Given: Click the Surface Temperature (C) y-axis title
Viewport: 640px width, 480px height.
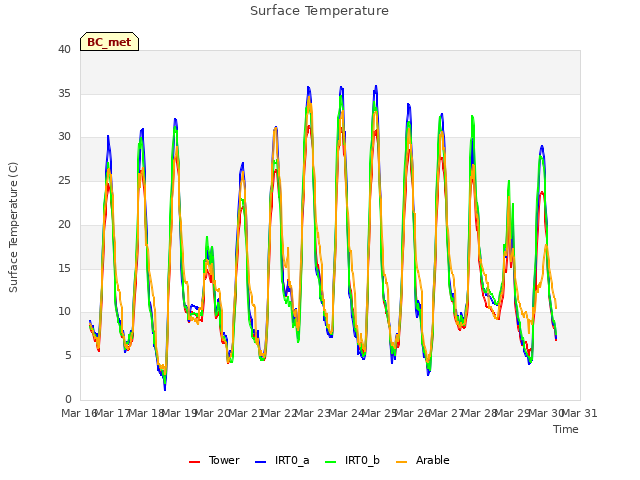Looking at the screenshot, I should point(13,227).
